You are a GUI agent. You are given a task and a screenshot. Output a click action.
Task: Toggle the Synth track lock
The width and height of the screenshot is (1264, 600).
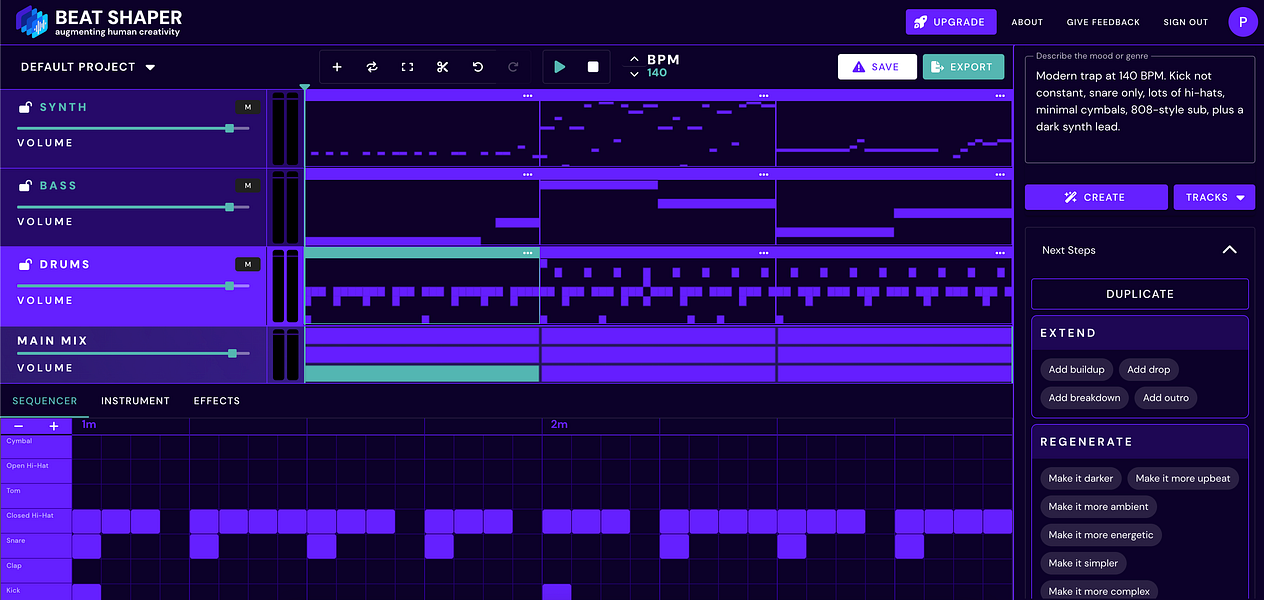pyautogui.click(x=25, y=107)
